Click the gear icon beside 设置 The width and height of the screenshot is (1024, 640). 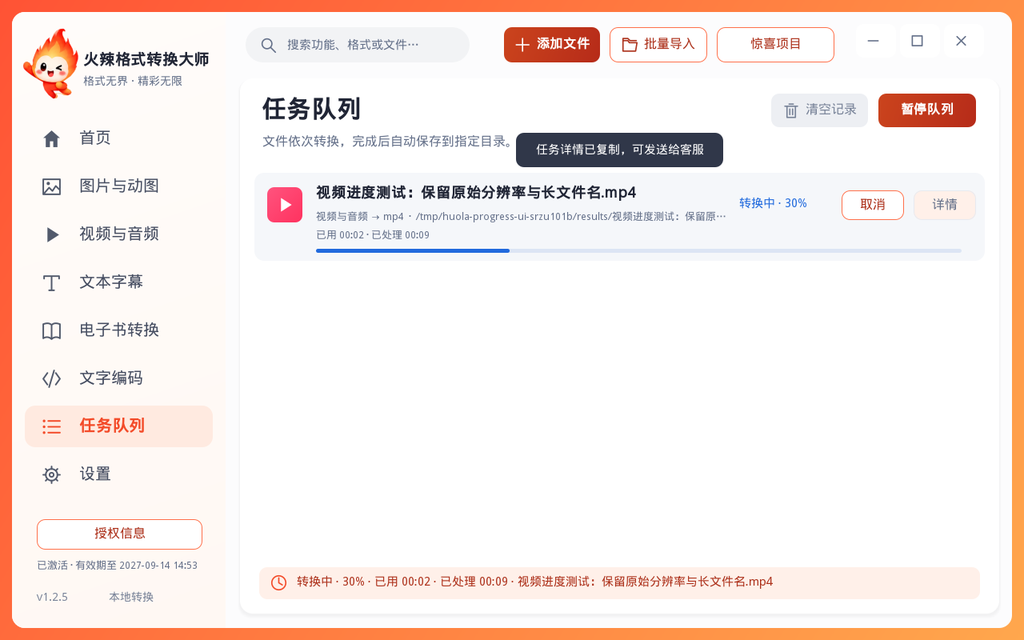coord(52,475)
